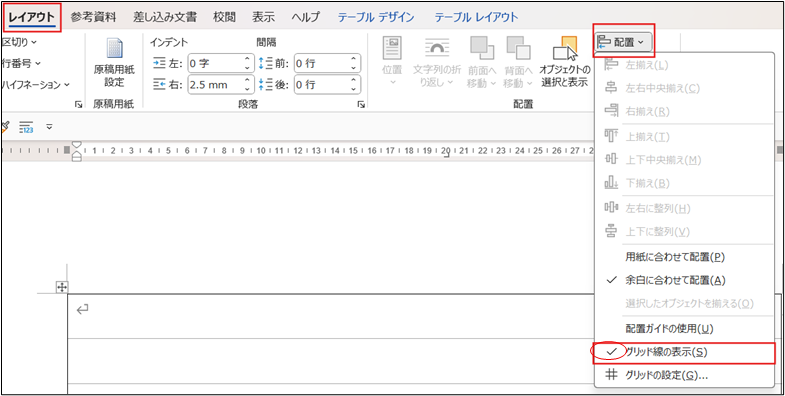Open the 段落 dialog launcher

pos(360,104)
